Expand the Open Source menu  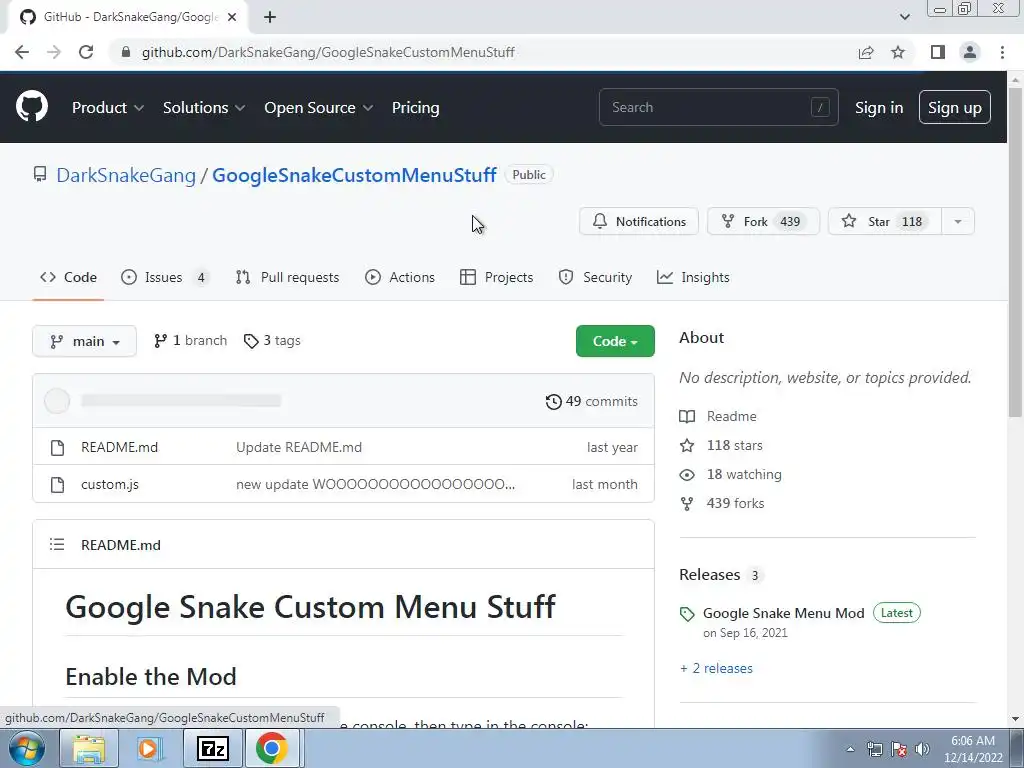pyautogui.click(x=319, y=108)
